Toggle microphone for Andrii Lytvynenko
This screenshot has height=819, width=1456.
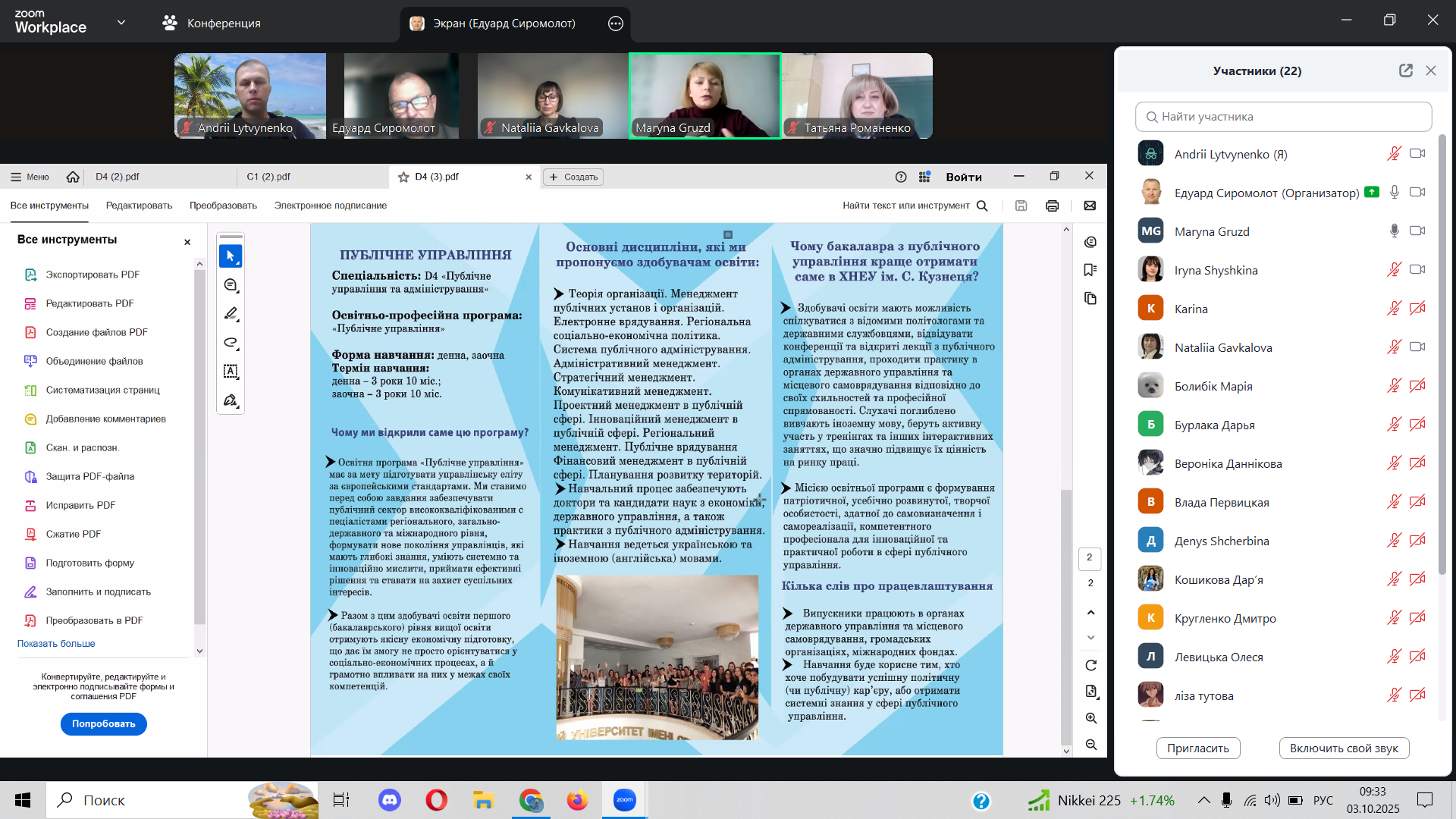click(x=1394, y=154)
